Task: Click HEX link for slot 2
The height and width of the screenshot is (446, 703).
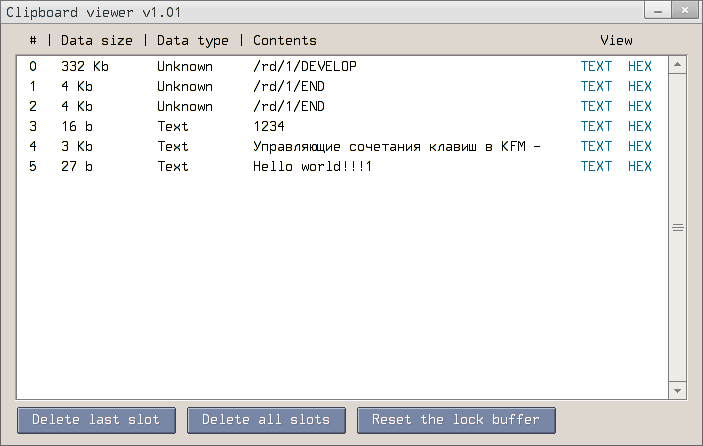Action: (640, 106)
